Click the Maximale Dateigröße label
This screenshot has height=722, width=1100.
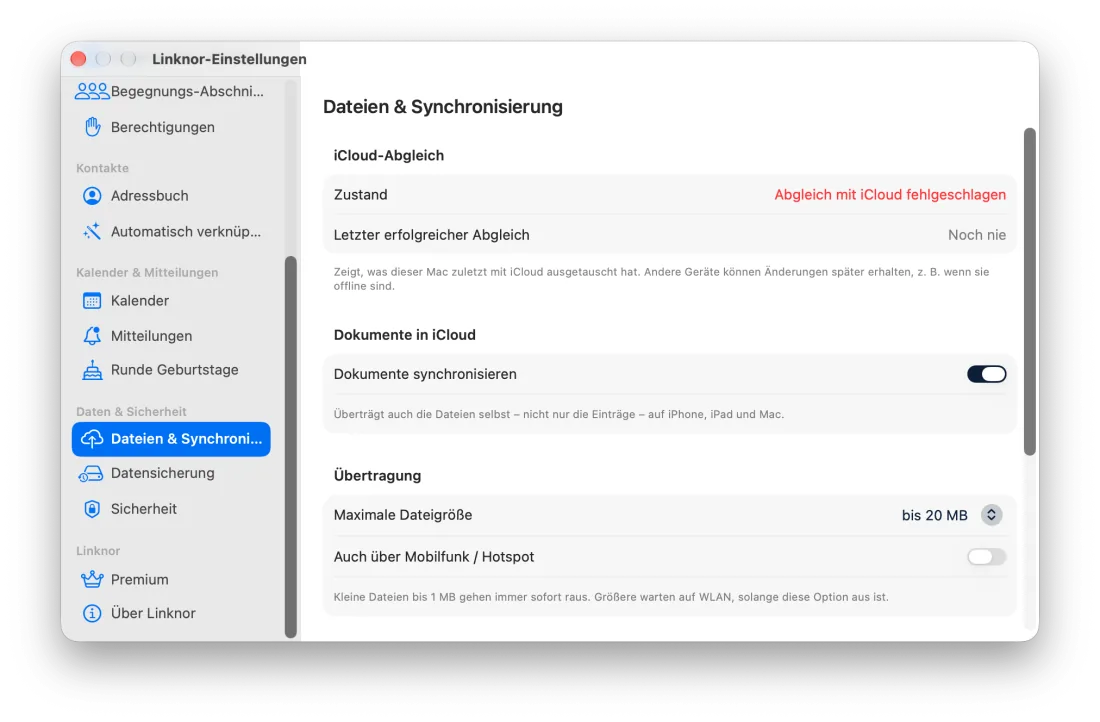[x=403, y=515]
